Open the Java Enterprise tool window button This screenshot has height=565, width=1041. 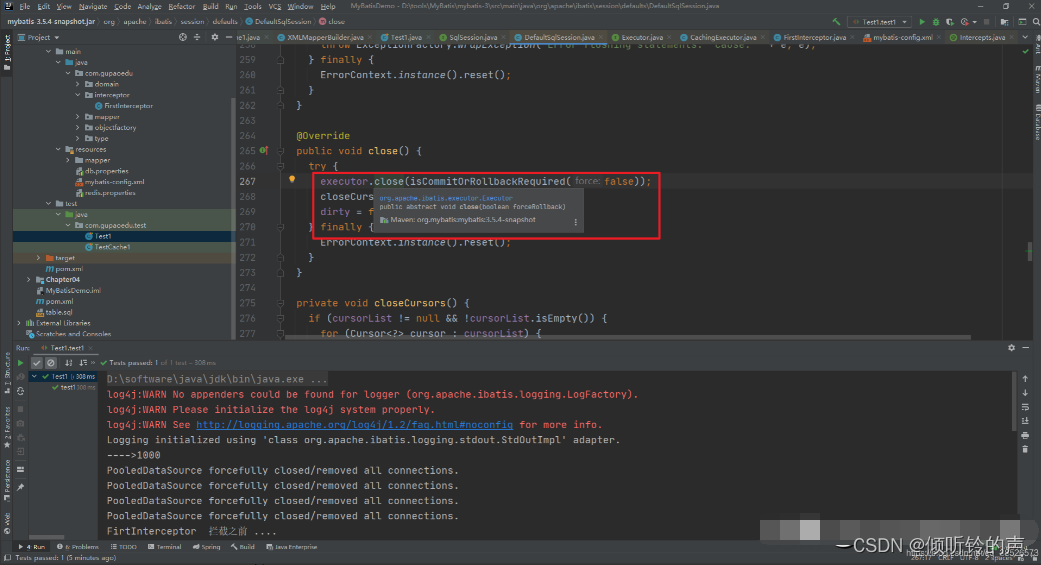point(291,547)
